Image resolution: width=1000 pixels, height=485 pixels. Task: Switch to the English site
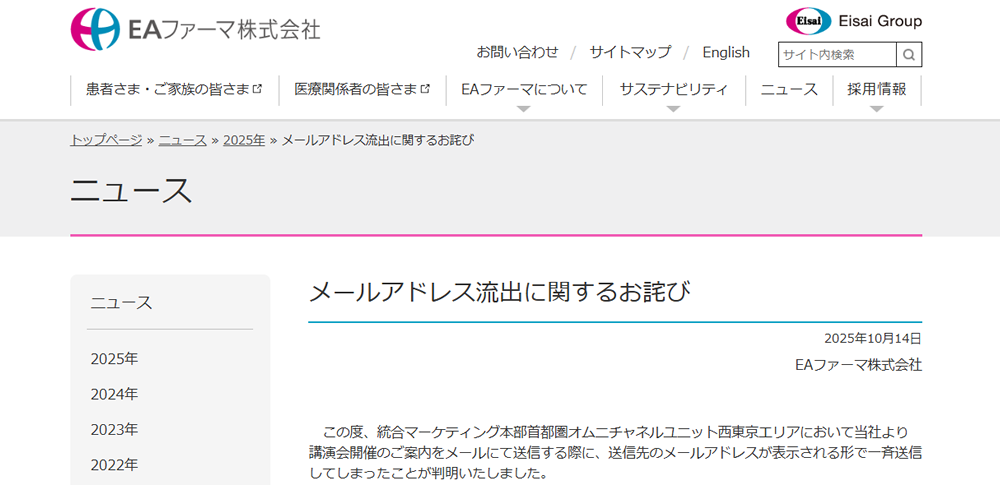(x=725, y=52)
